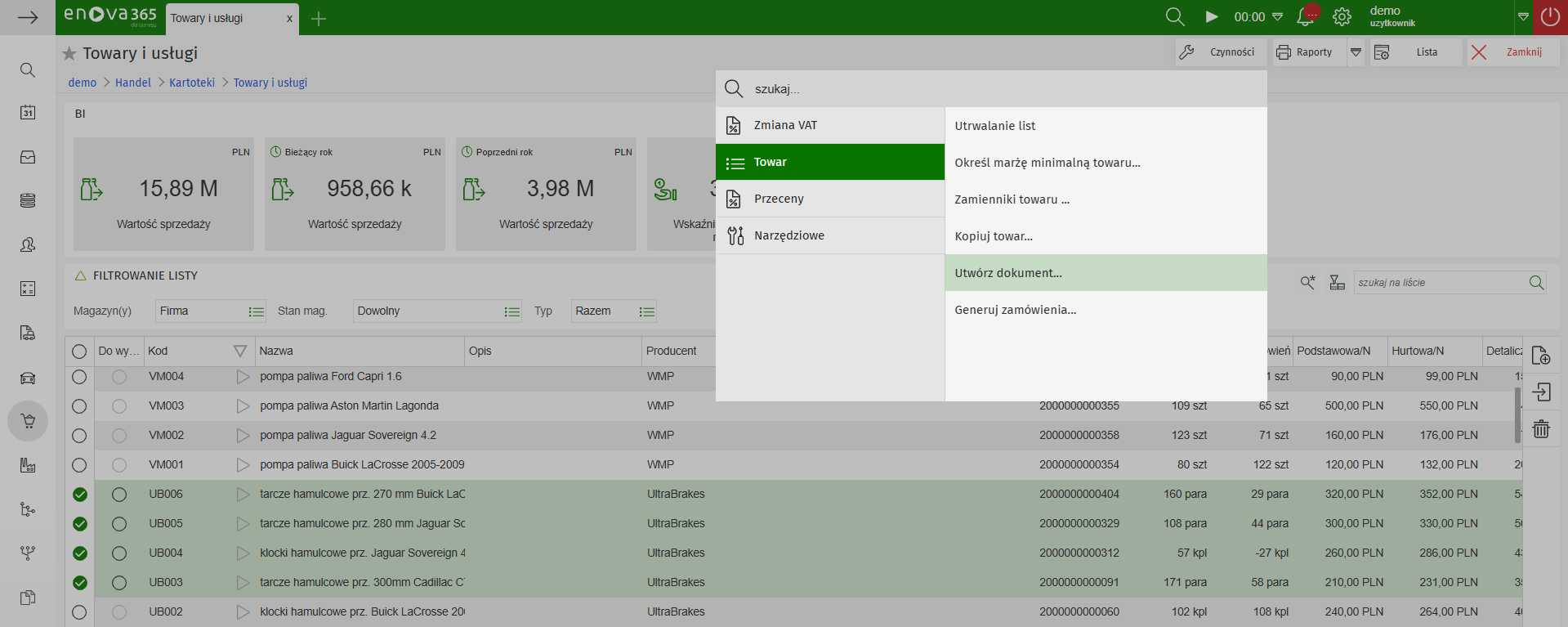Click the Zamknij button
The height and width of the screenshot is (627, 1568).
pyautogui.click(x=1512, y=52)
